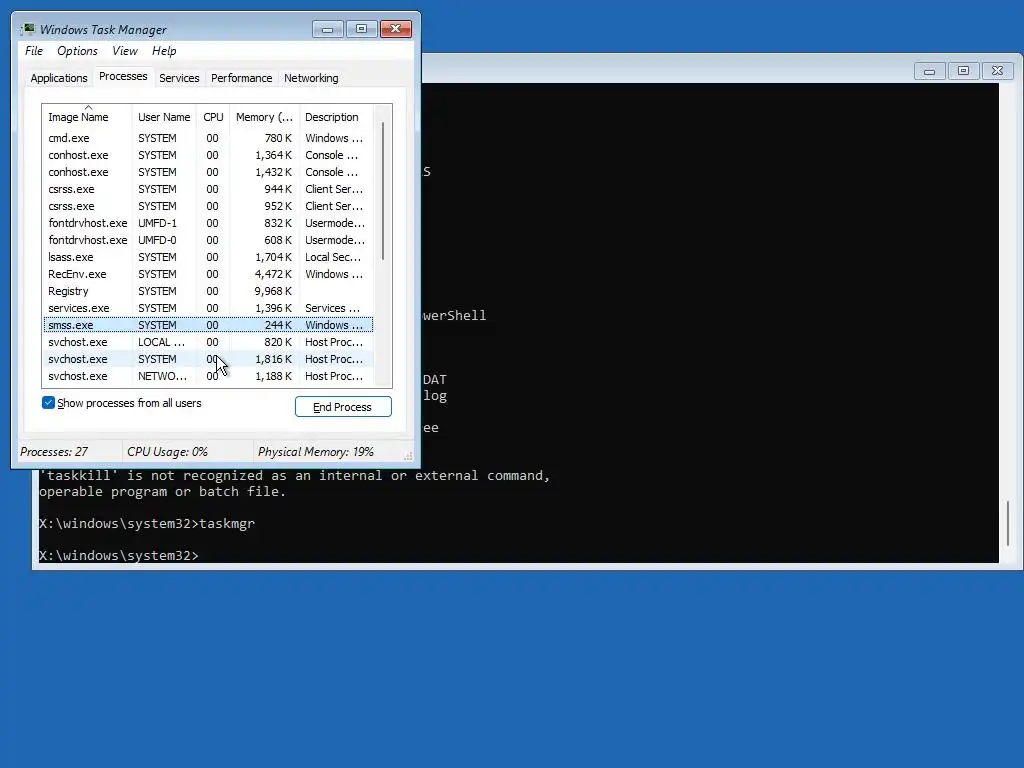Open the Help menu
Image resolution: width=1024 pixels, height=768 pixels.
tap(164, 51)
